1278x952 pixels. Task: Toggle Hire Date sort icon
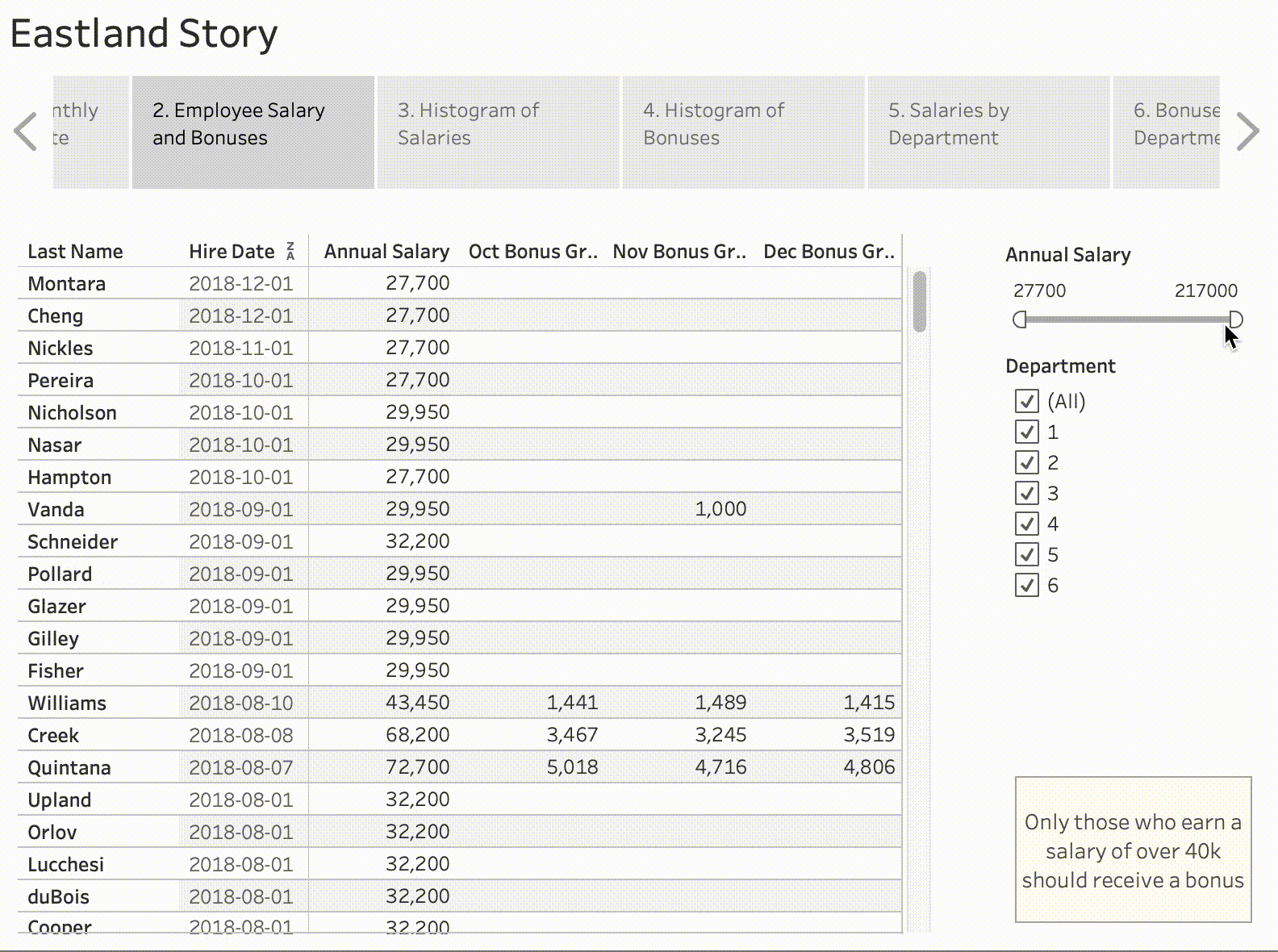click(290, 251)
